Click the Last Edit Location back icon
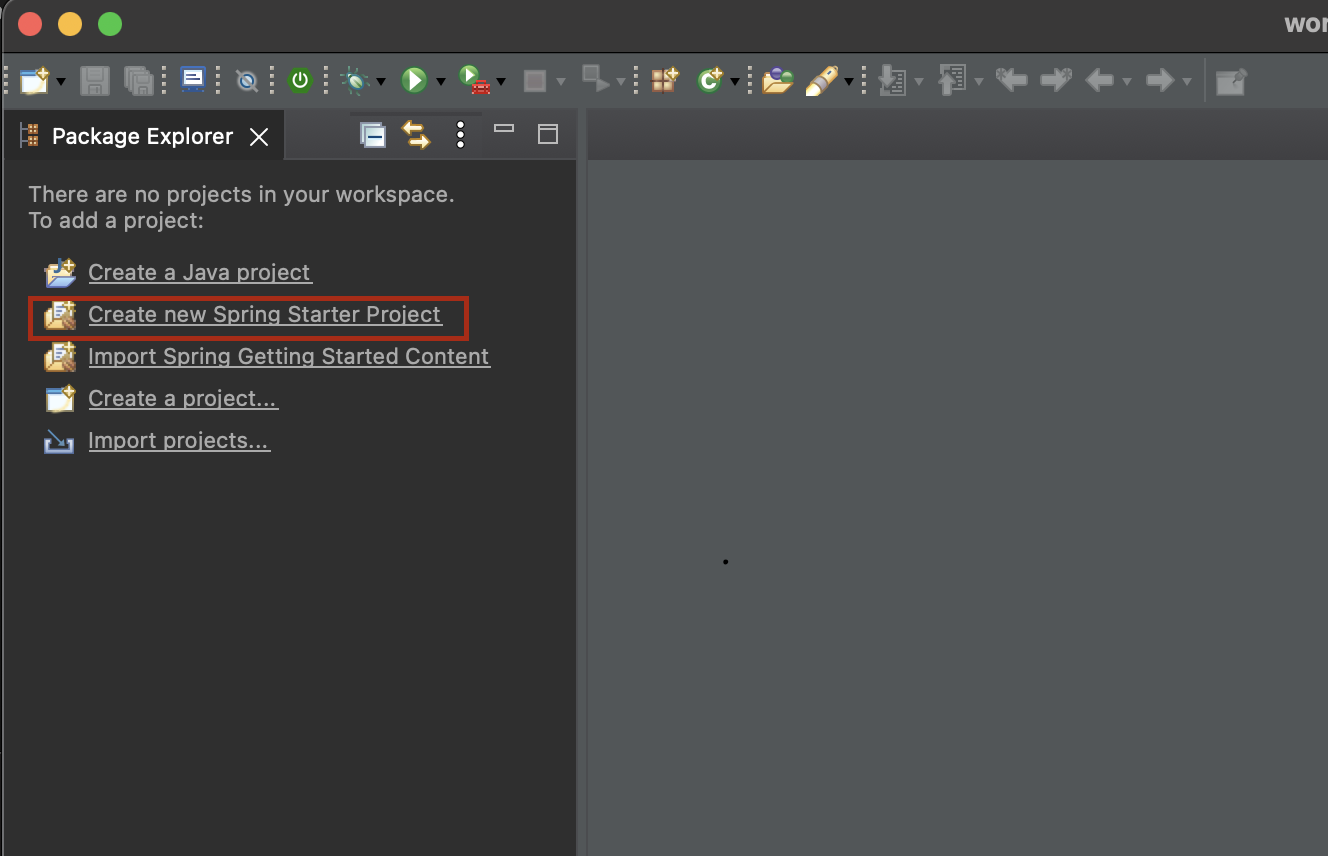 (1012, 80)
